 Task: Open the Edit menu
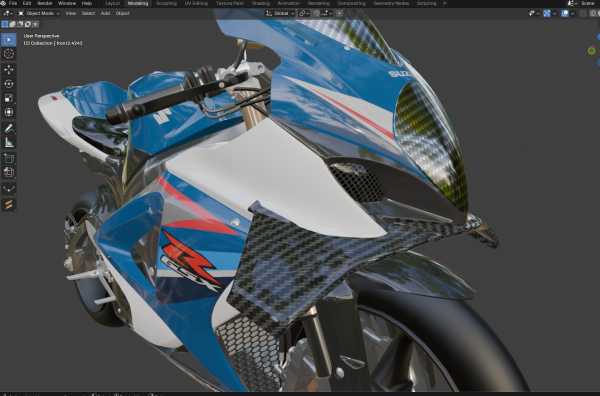click(x=27, y=3)
